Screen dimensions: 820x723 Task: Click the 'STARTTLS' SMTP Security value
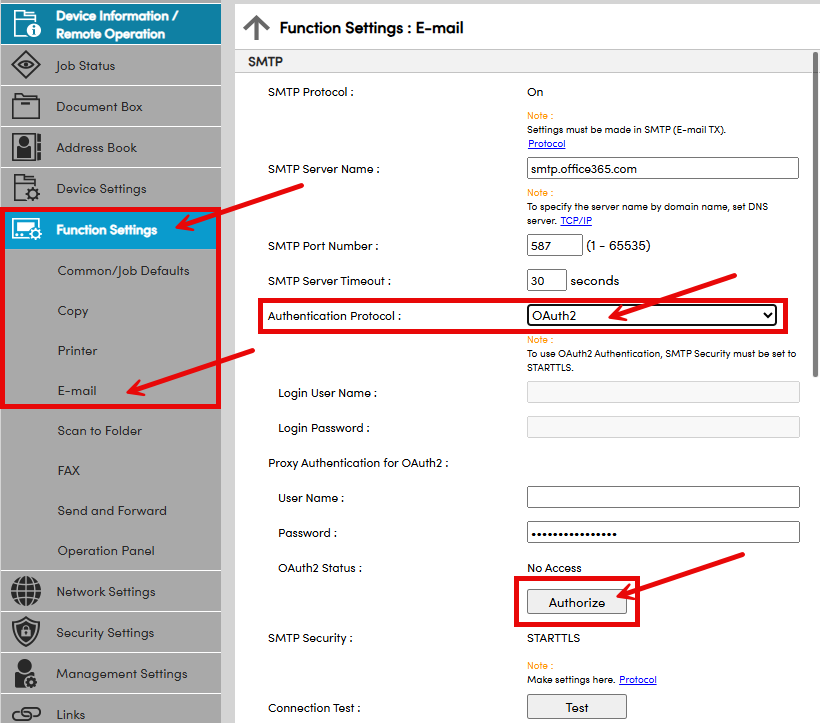pyautogui.click(x=553, y=638)
